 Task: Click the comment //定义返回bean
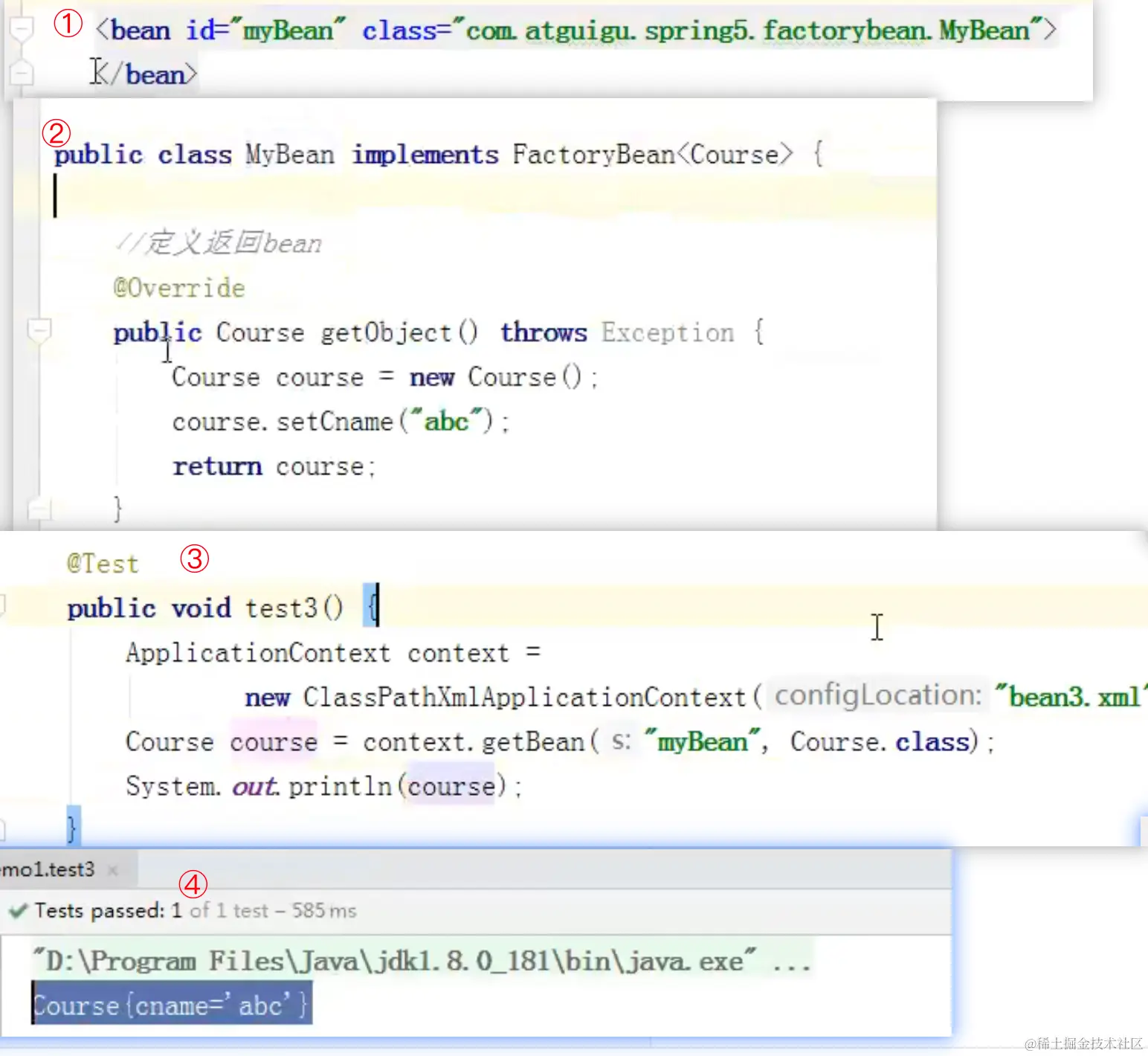point(218,243)
